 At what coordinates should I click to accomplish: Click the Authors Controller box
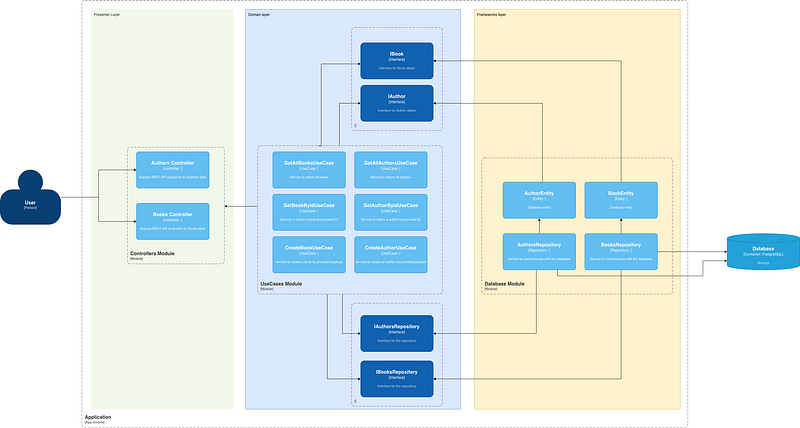coord(172,170)
